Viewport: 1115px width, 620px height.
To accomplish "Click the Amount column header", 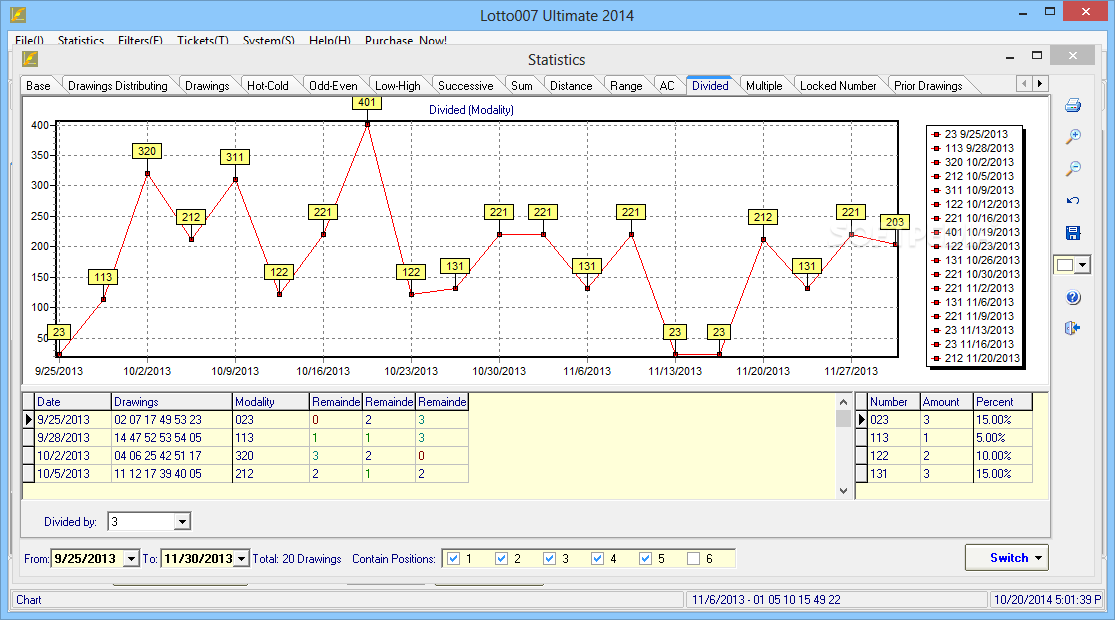I will tap(946, 402).
